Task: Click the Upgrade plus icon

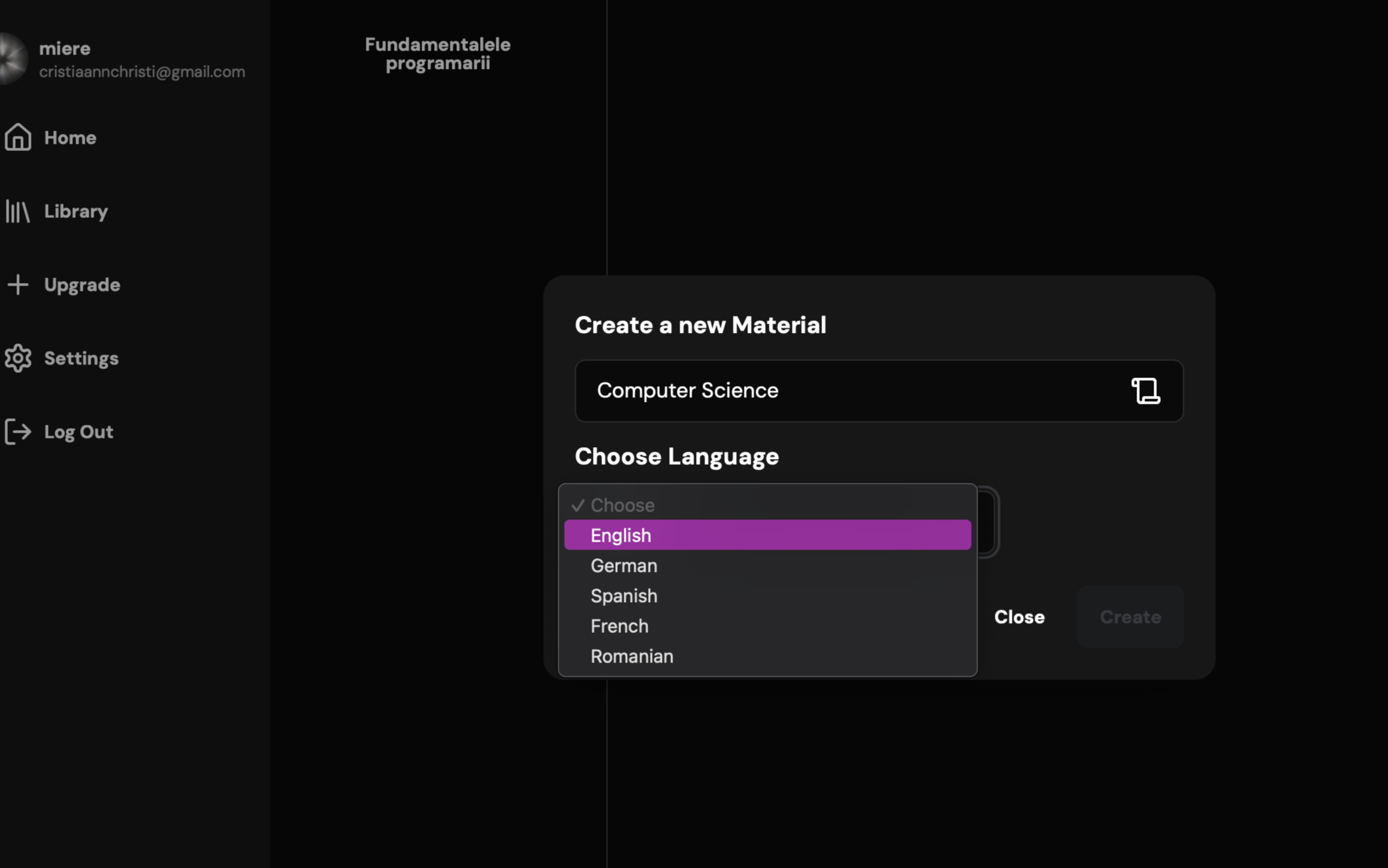Action: (x=18, y=285)
